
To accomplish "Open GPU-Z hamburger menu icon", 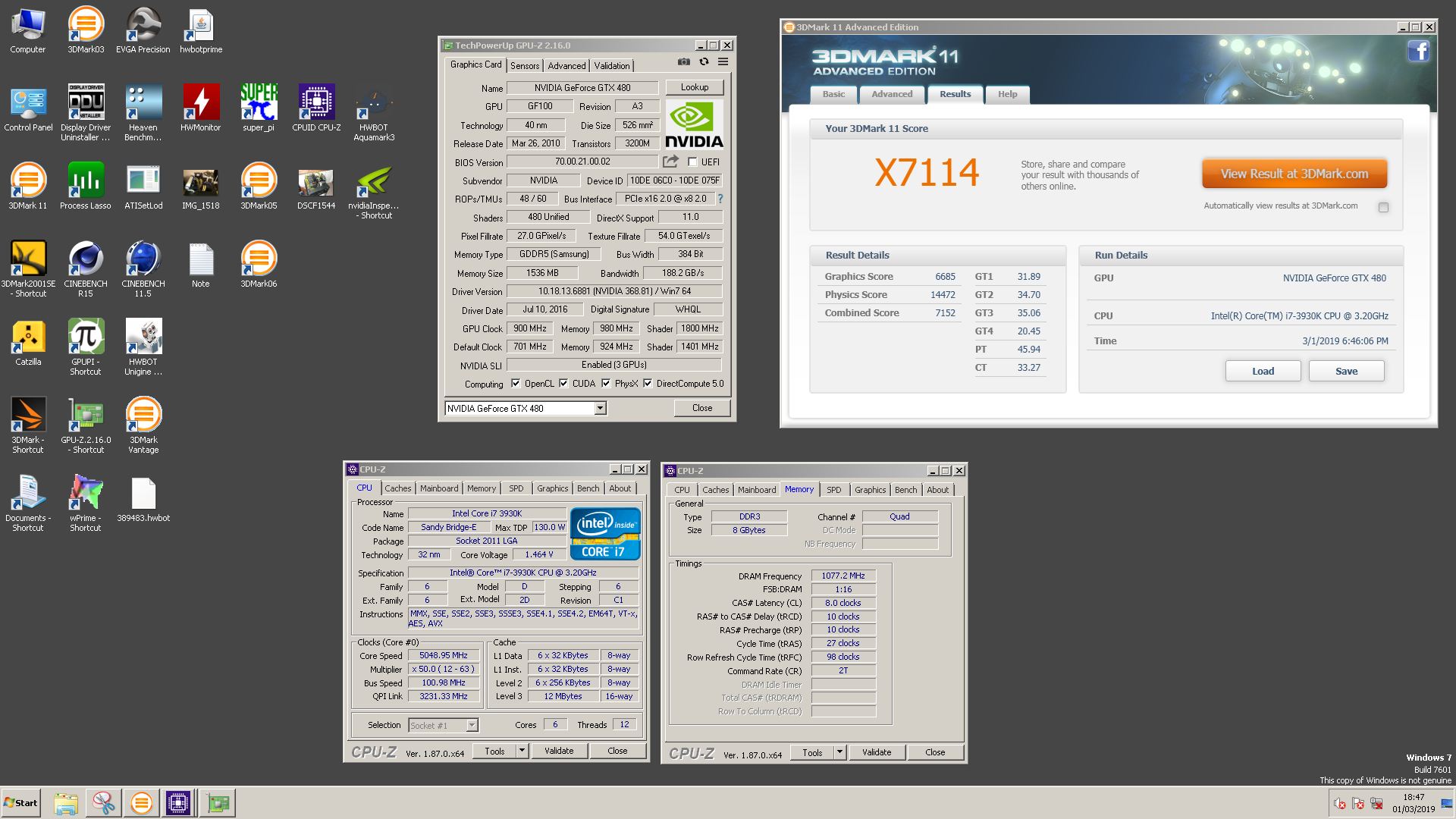I will 723,62.
